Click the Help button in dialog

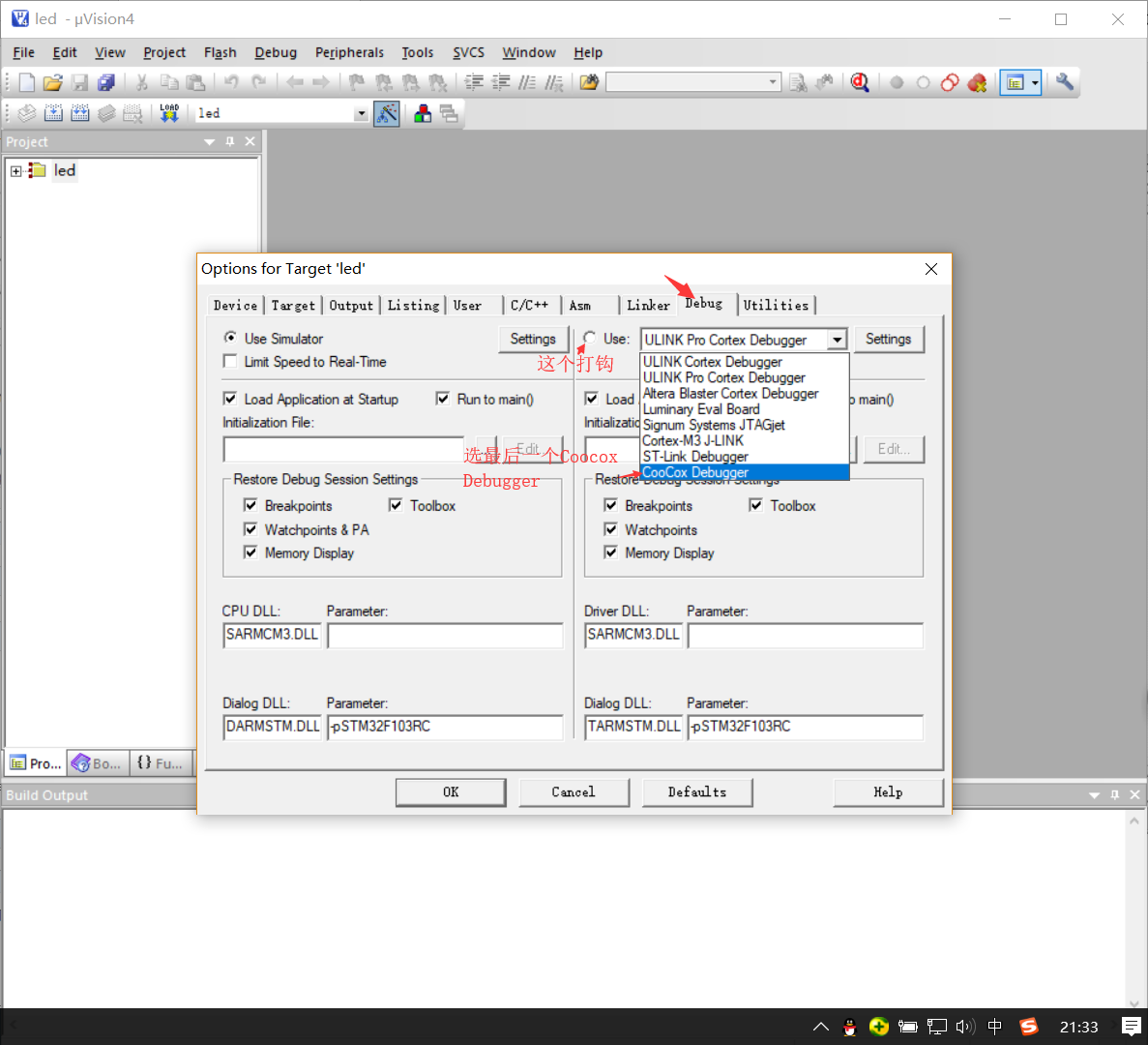point(888,791)
